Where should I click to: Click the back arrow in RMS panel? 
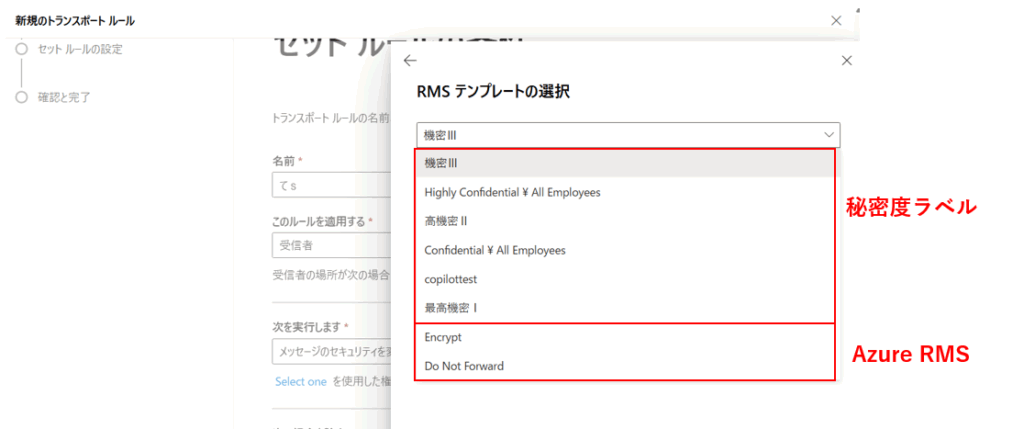410,61
